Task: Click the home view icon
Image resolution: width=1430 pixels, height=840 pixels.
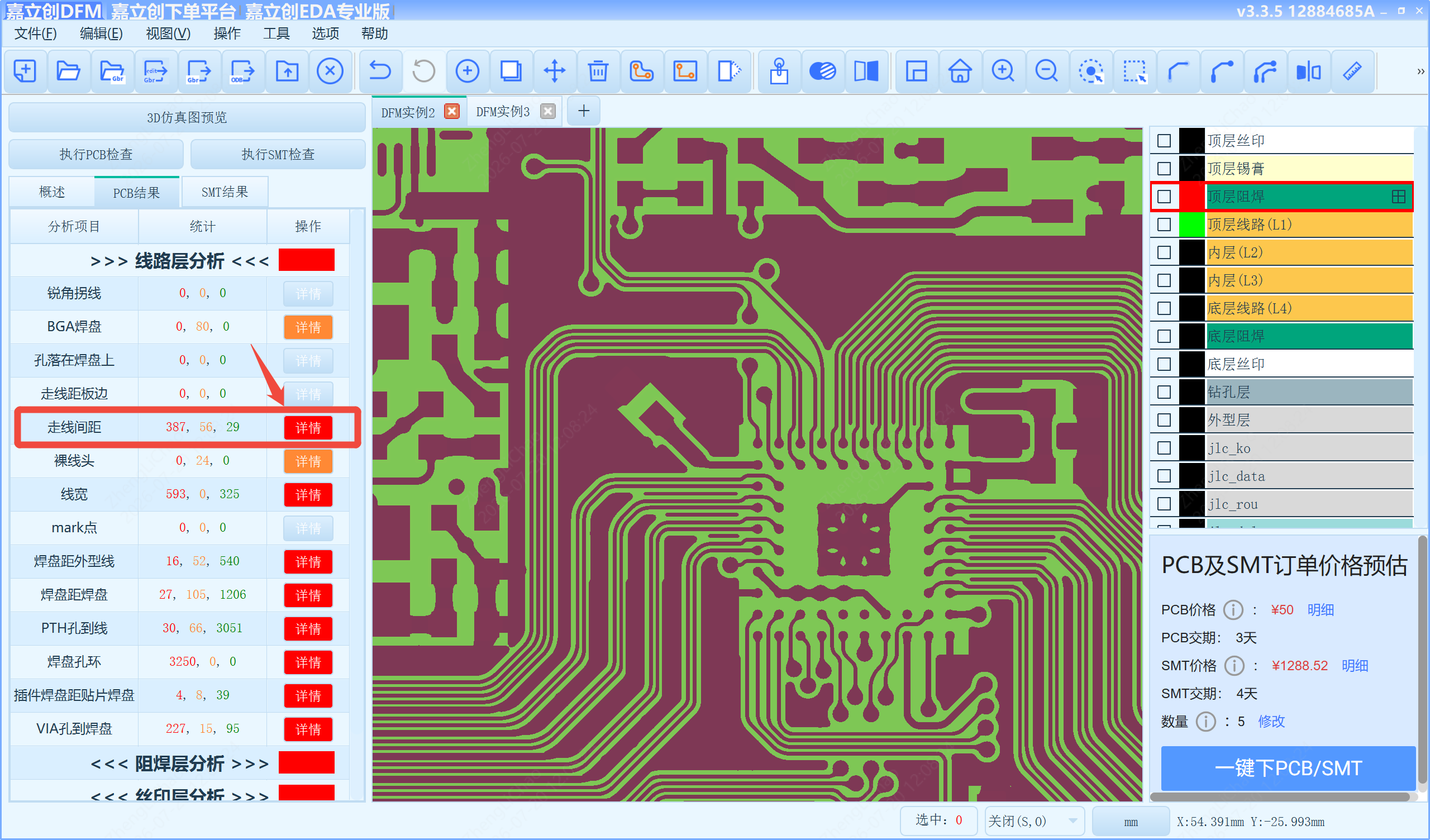Action: (960, 71)
